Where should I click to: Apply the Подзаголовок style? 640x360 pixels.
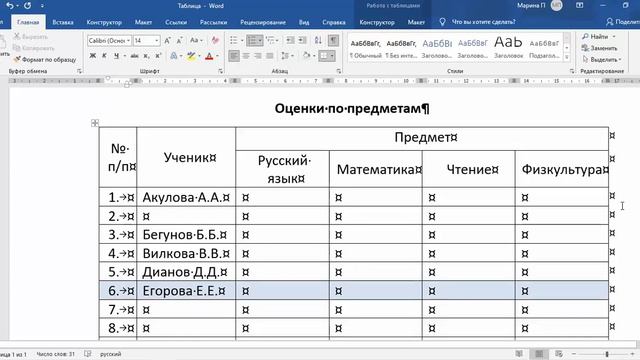pos(544,48)
